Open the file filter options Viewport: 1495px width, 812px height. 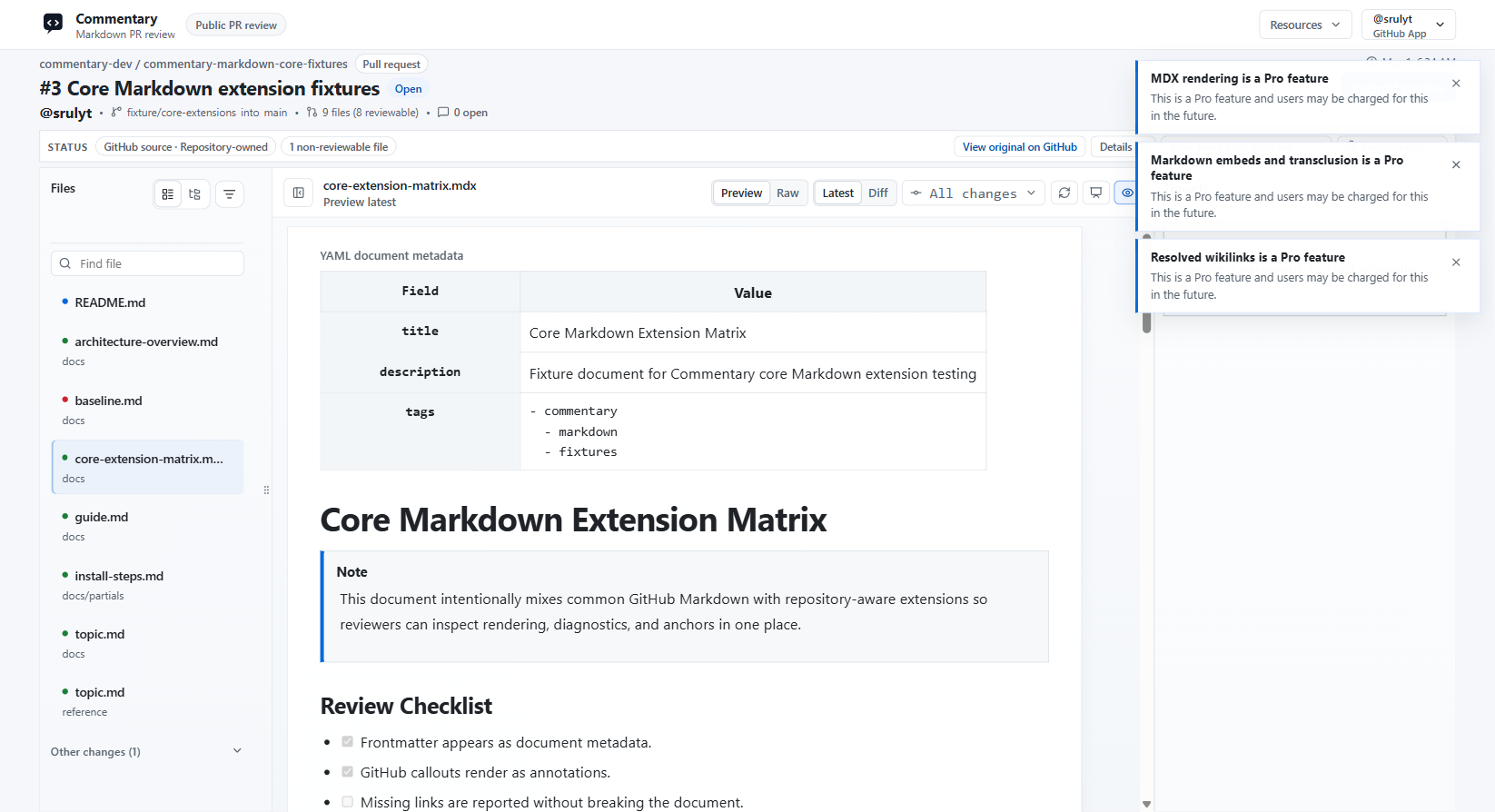pos(230,194)
